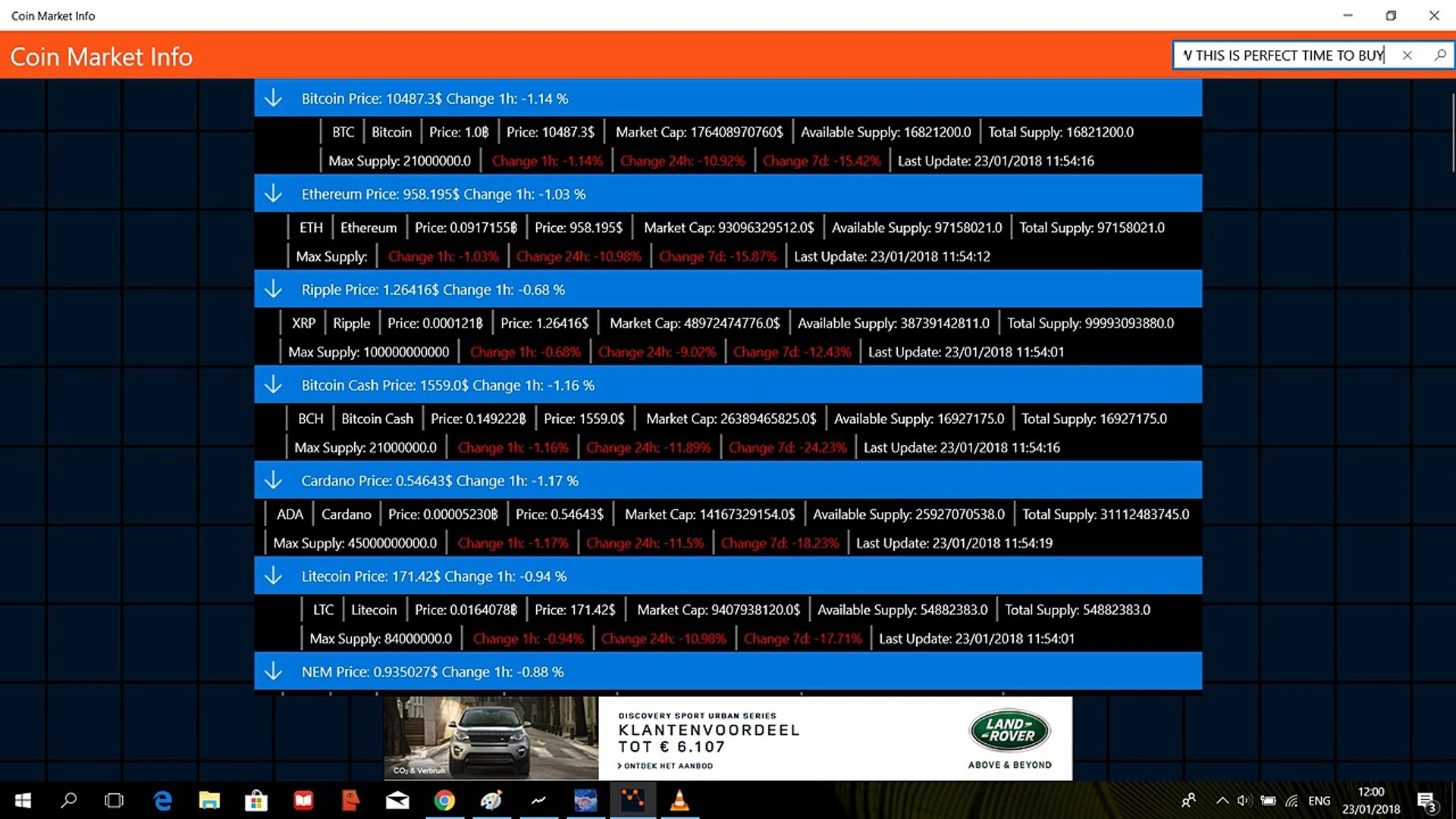Collapse the Ethereum row arrow
The image size is (1456, 819).
[273, 194]
